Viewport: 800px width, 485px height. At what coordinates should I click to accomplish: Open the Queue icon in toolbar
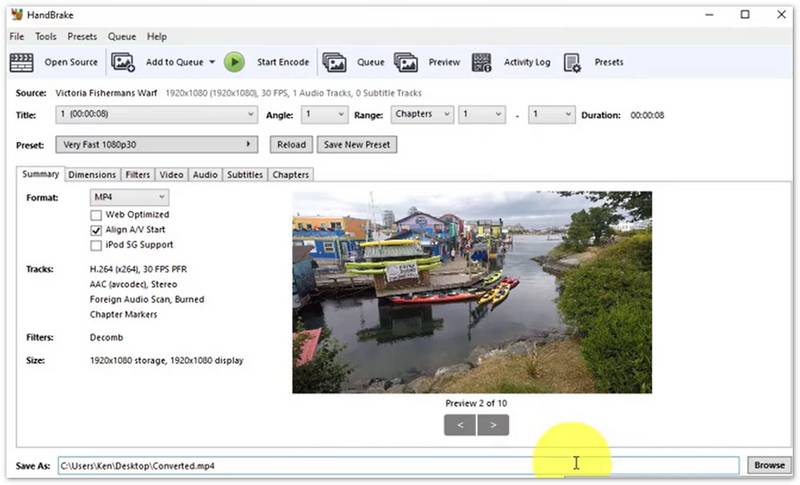click(334, 62)
